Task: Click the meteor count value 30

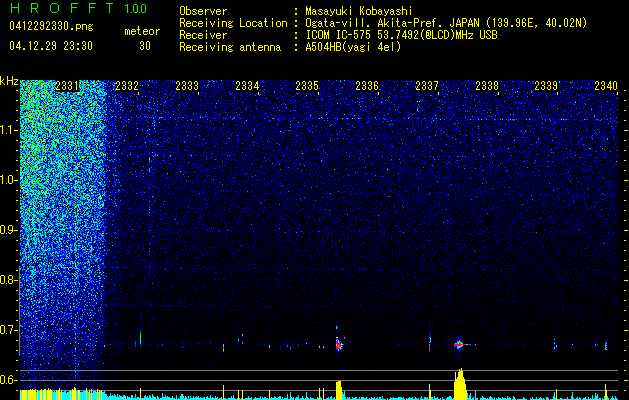Action: (x=145, y=46)
